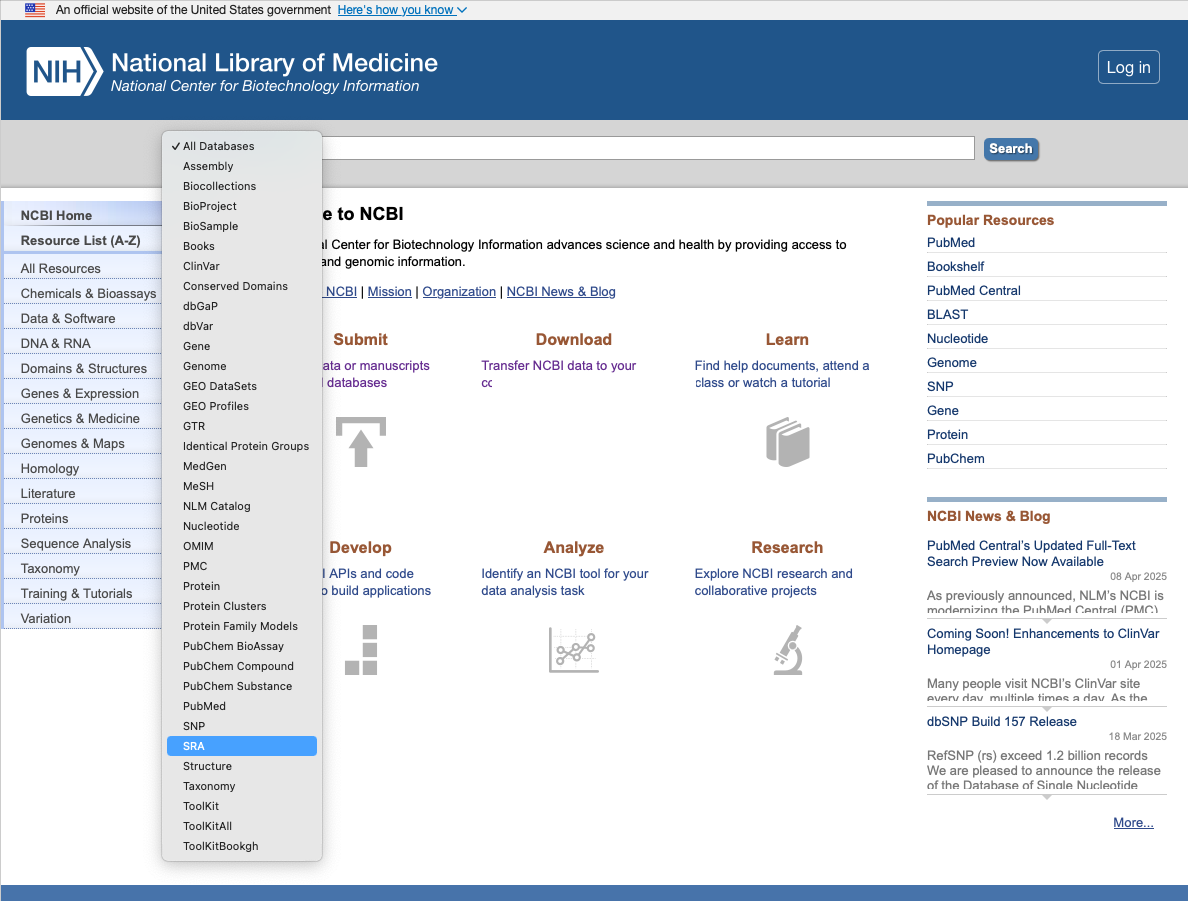
Task: Click the Log in button
Action: (x=1128, y=68)
